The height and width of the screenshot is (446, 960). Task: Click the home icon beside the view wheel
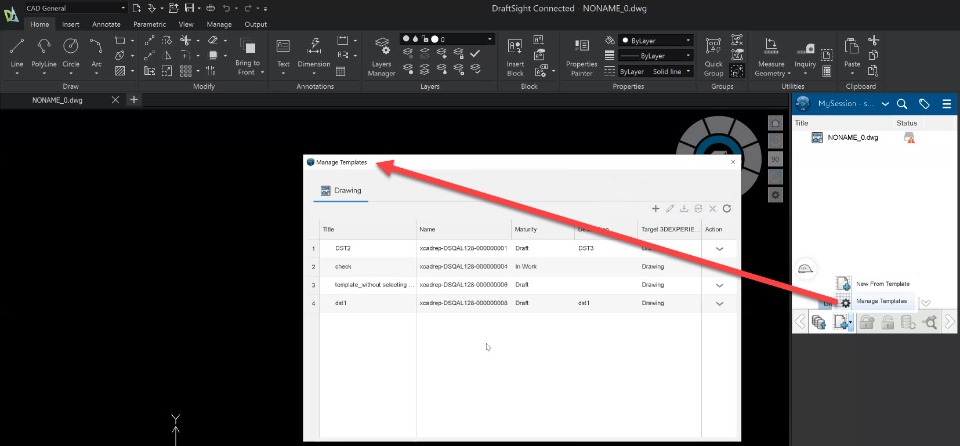pyautogui.click(x=775, y=124)
